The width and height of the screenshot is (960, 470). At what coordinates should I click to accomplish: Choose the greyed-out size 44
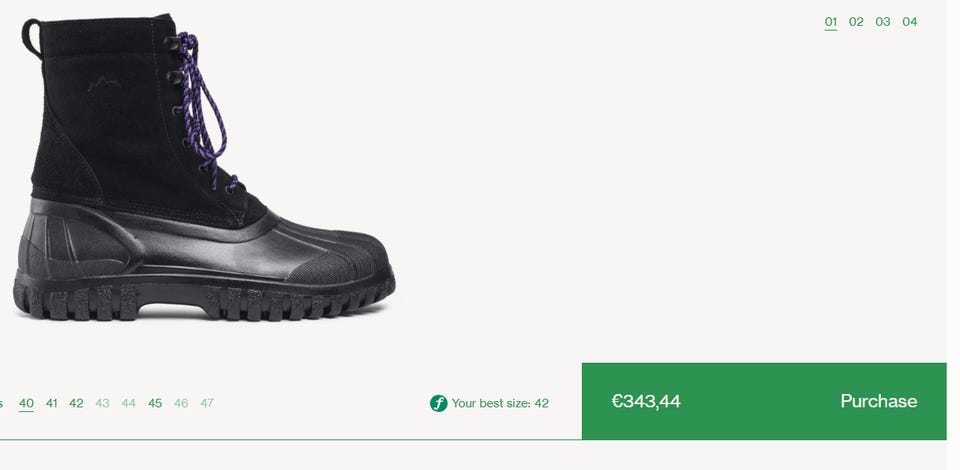click(x=129, y=403)
